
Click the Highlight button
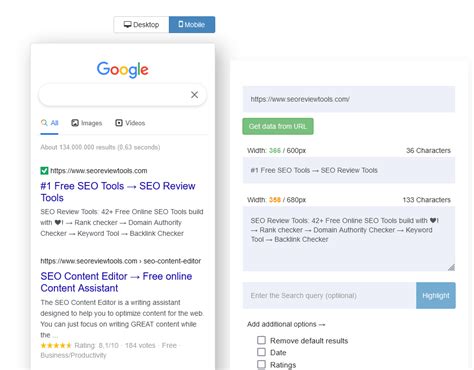tap(436, 295)
